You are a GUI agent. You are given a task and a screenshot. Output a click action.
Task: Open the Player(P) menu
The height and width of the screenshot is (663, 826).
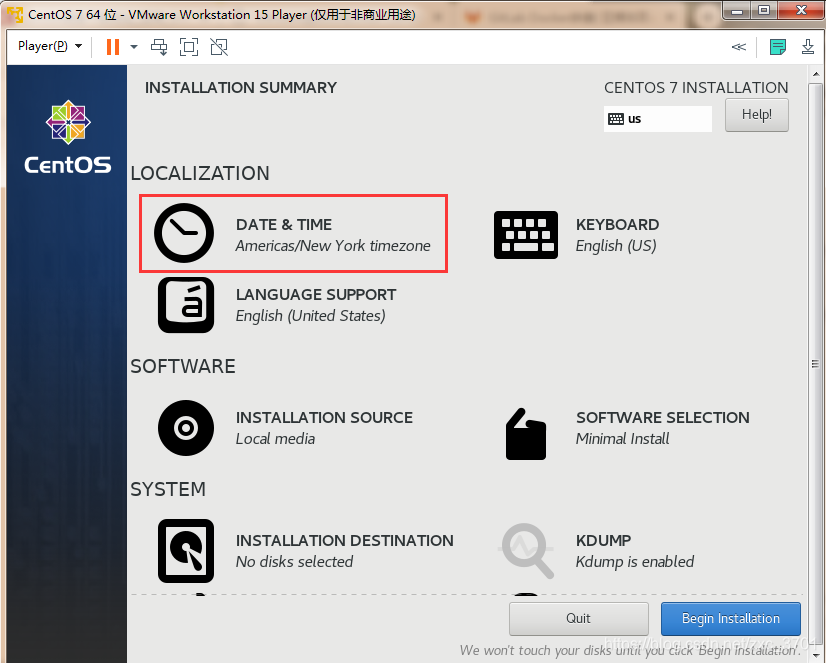(x=50, y=46)
